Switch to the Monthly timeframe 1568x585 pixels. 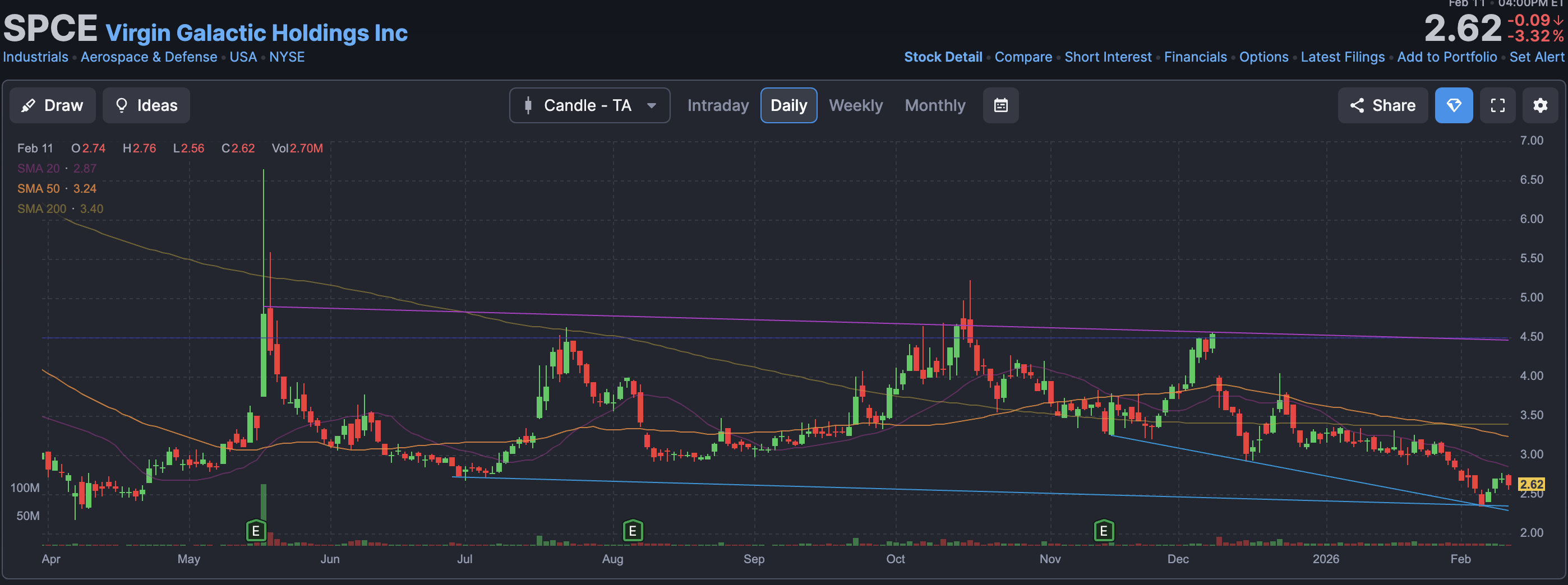pyautogui.click(x=934, y=105)
